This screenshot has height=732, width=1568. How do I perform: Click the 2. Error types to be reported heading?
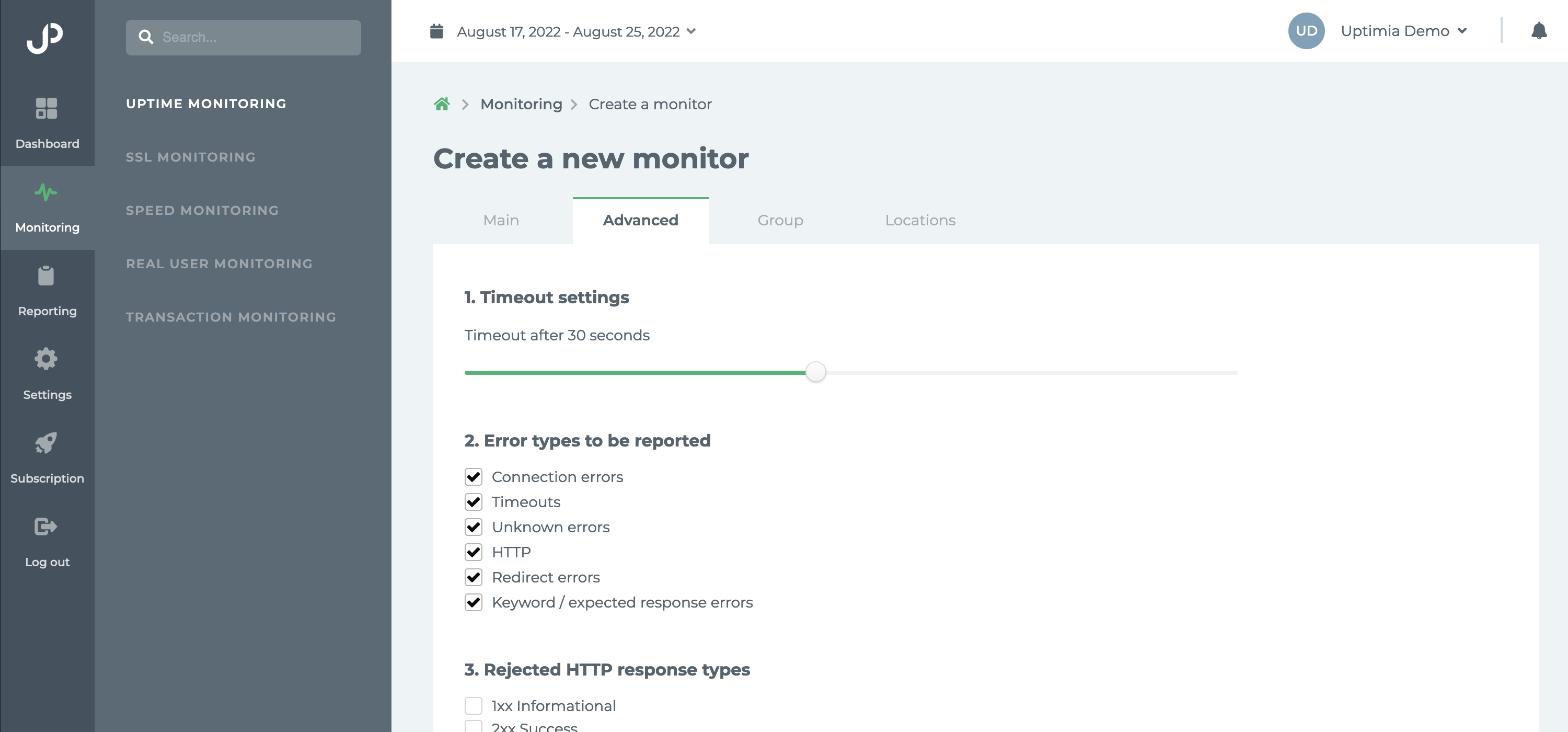pos(587,440)
